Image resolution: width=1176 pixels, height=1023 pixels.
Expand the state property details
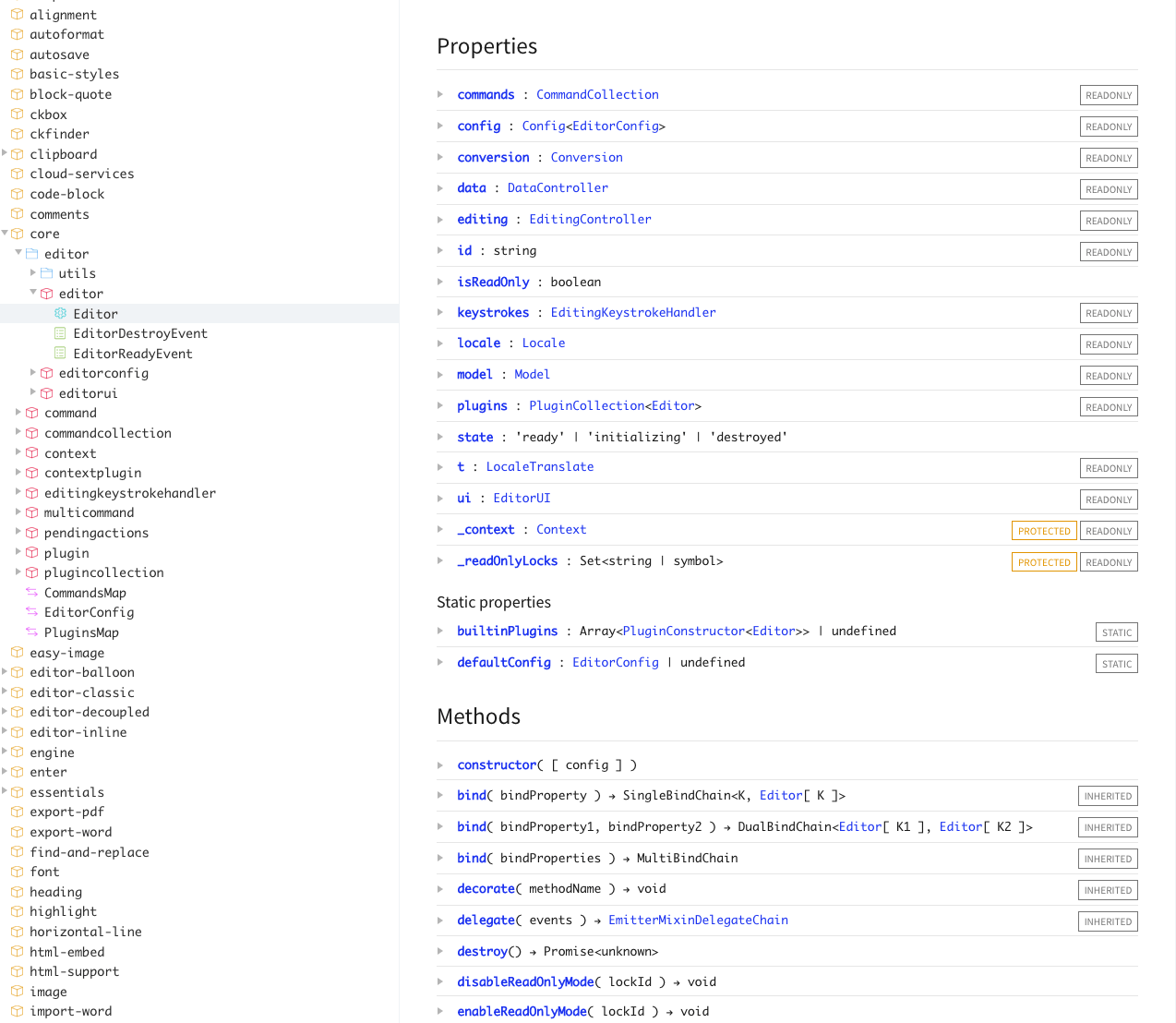coord(440,437)
